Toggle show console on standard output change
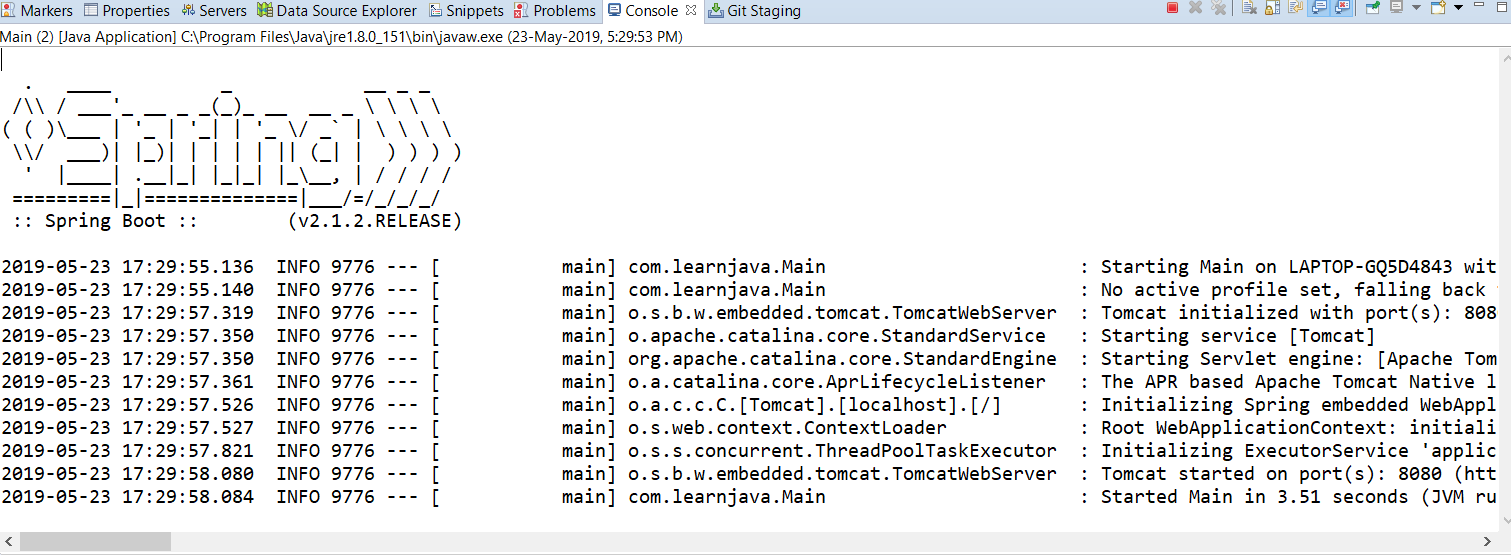Image resolution: width=1511 pixels, height=555 pixels. pyautogui.click(x=1319, y=8)
